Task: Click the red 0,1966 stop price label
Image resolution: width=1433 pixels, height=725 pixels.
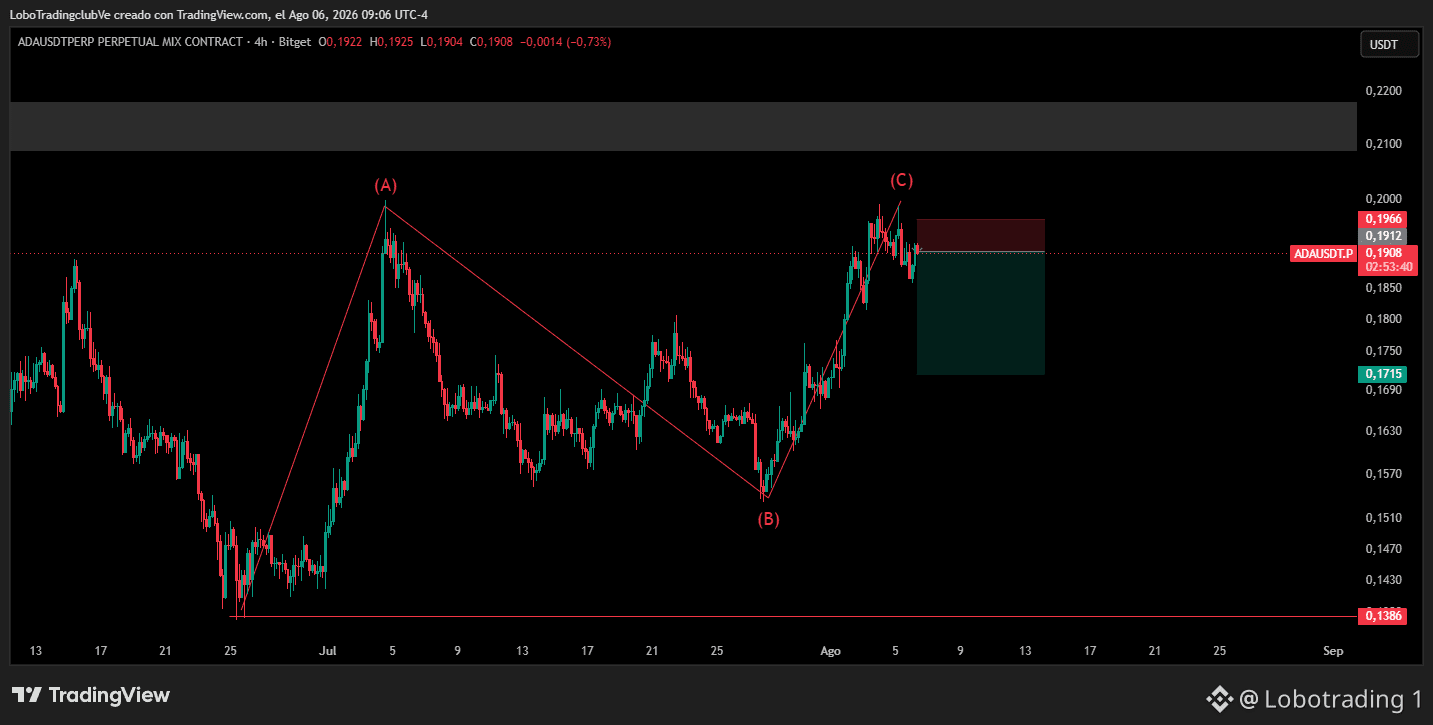Action: tap(1384, 219)
